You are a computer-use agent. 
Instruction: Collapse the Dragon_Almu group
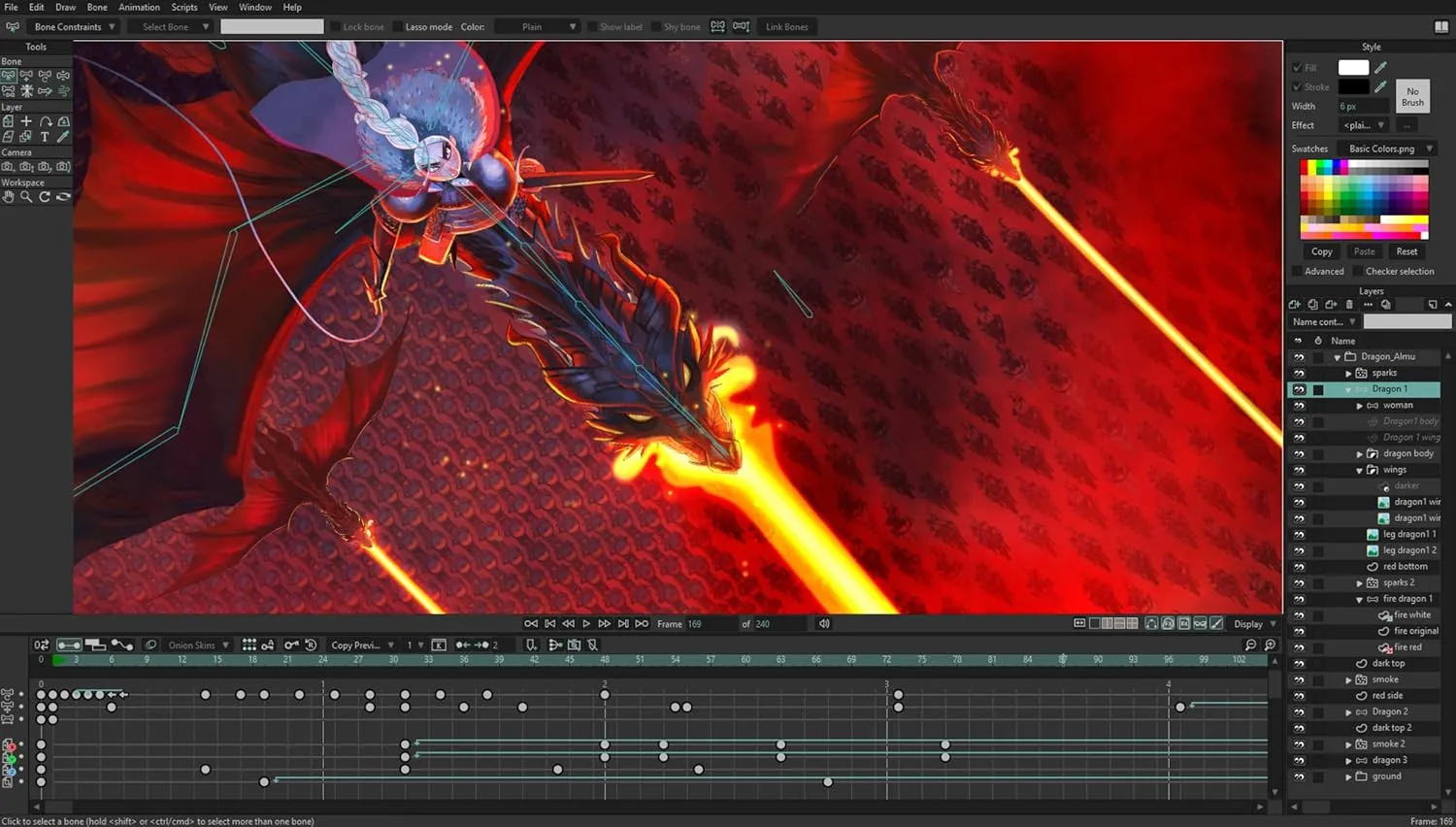pos(1338,356)
